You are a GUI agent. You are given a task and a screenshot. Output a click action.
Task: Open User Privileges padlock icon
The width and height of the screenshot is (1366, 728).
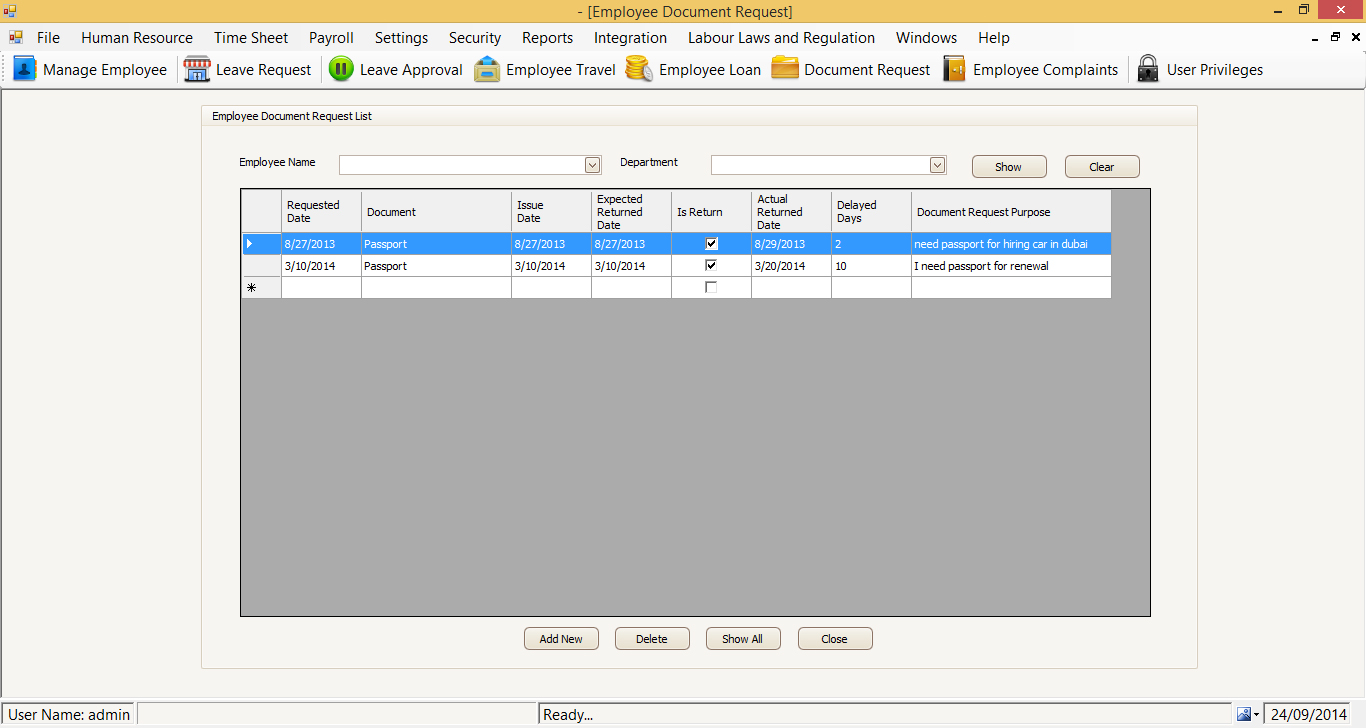tap(1148, 69)
